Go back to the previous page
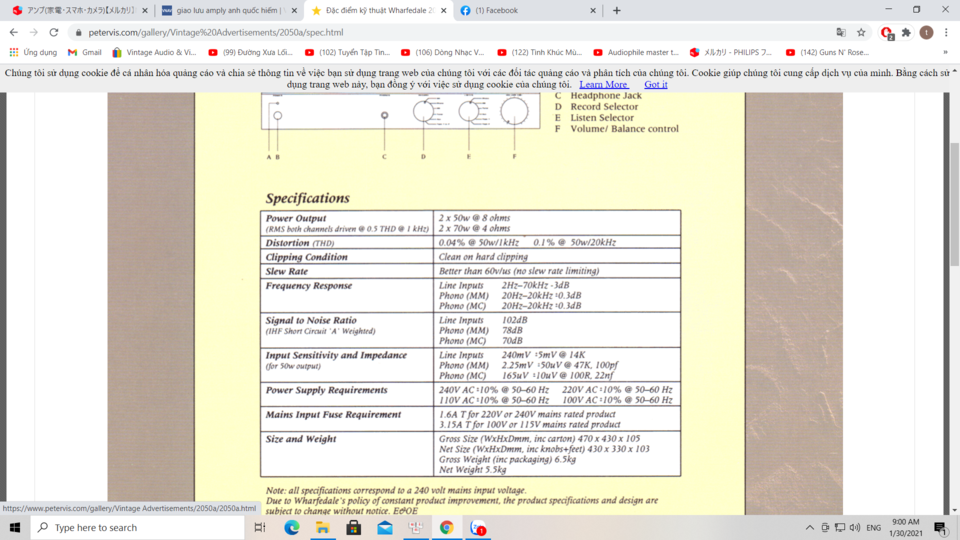The image size is (960, 540). [13, 32]
